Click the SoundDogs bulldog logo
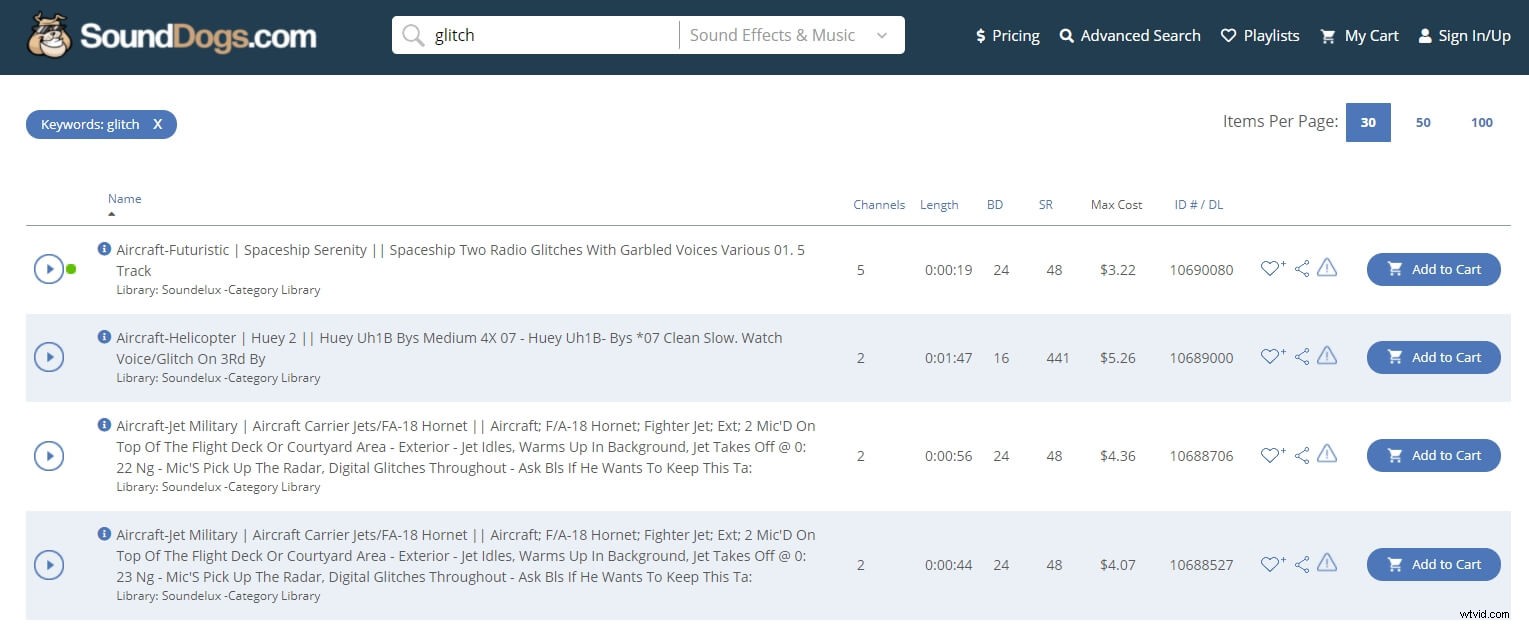 [46, 34]
